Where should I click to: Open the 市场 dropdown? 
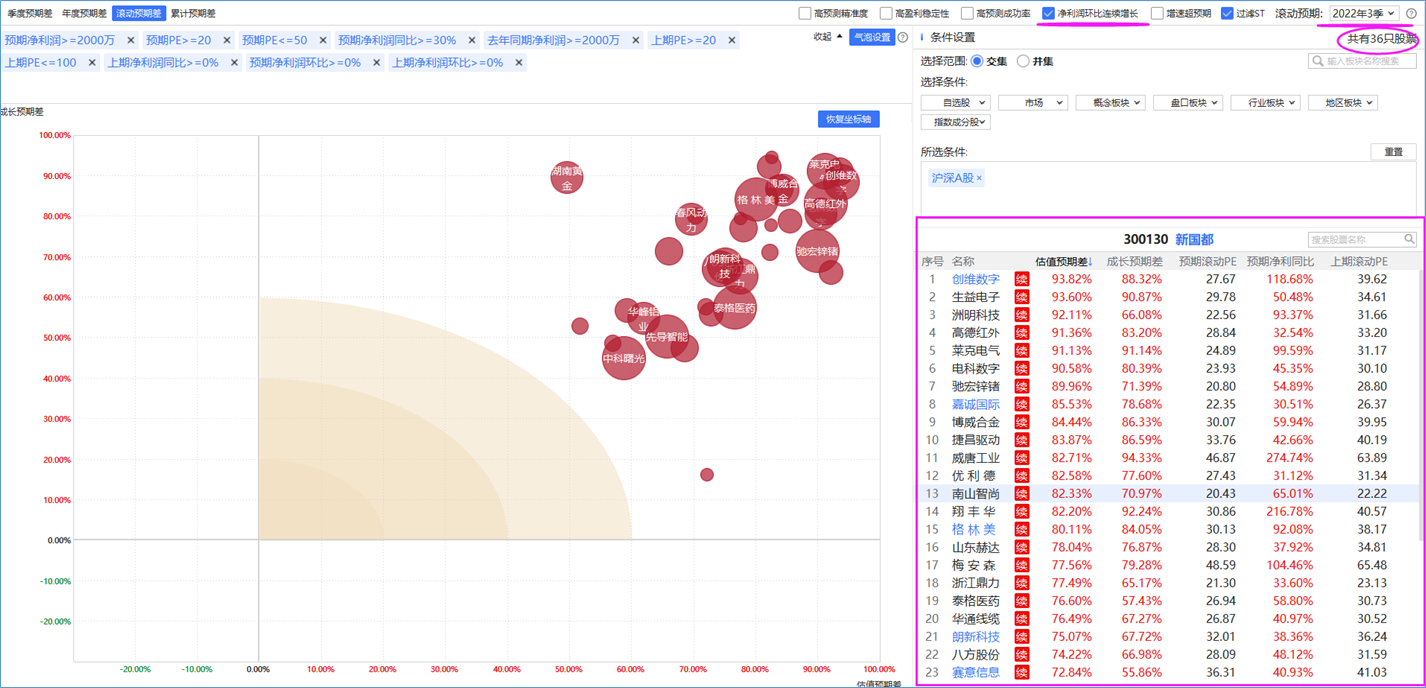1033,102
